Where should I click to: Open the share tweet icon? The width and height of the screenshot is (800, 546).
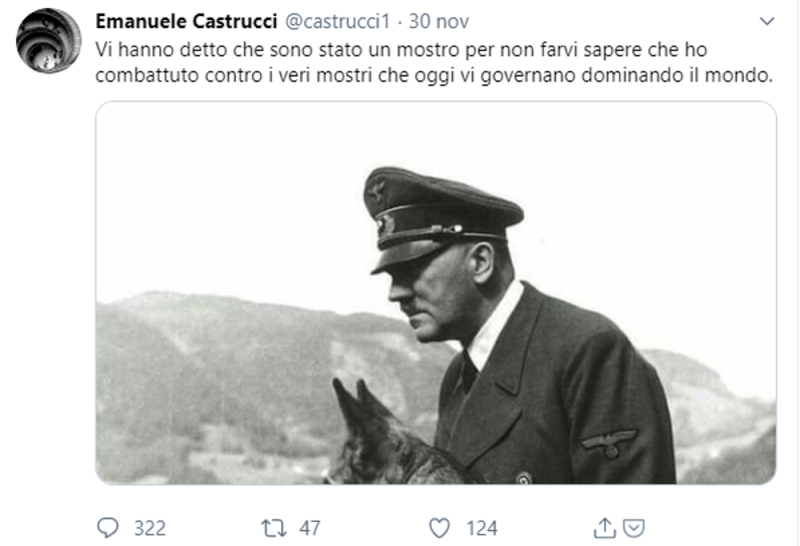tap(605, 528)
